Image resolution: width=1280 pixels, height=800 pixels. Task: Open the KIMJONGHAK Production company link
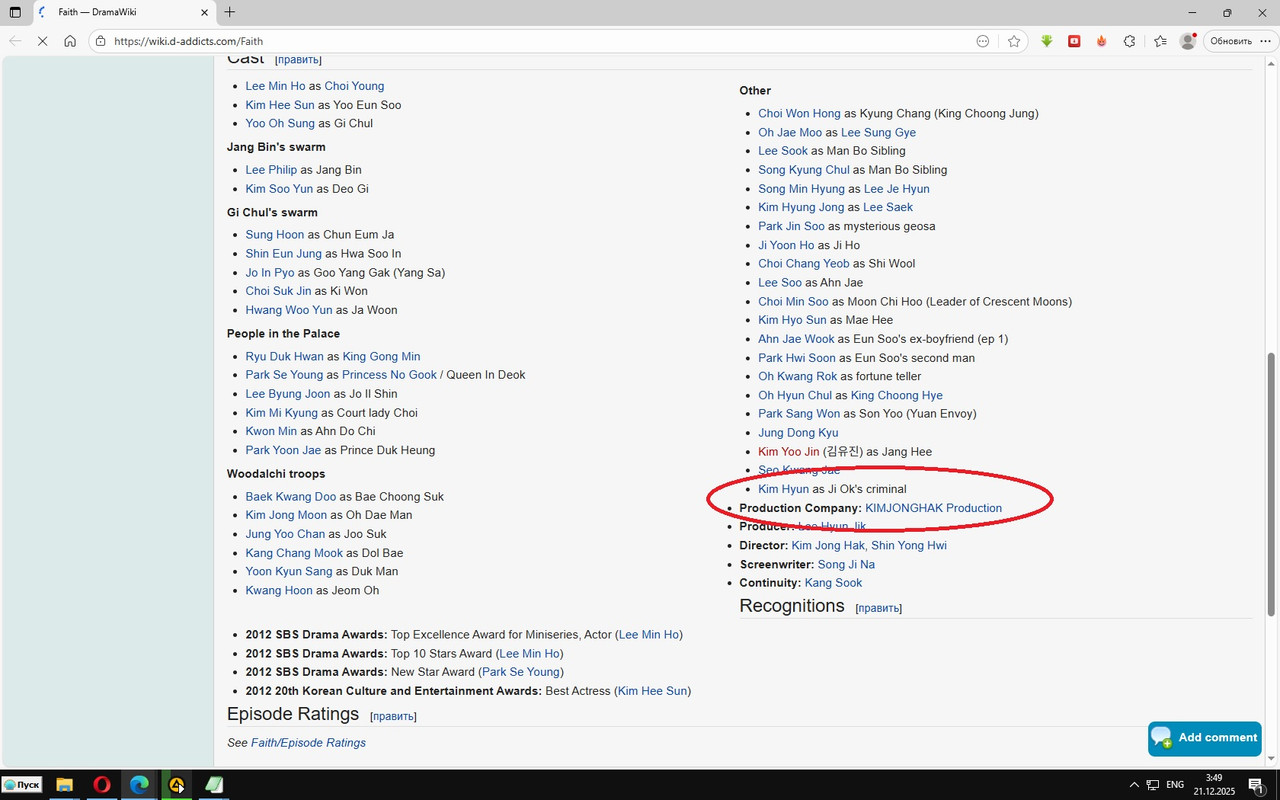(x=933, y=508)
